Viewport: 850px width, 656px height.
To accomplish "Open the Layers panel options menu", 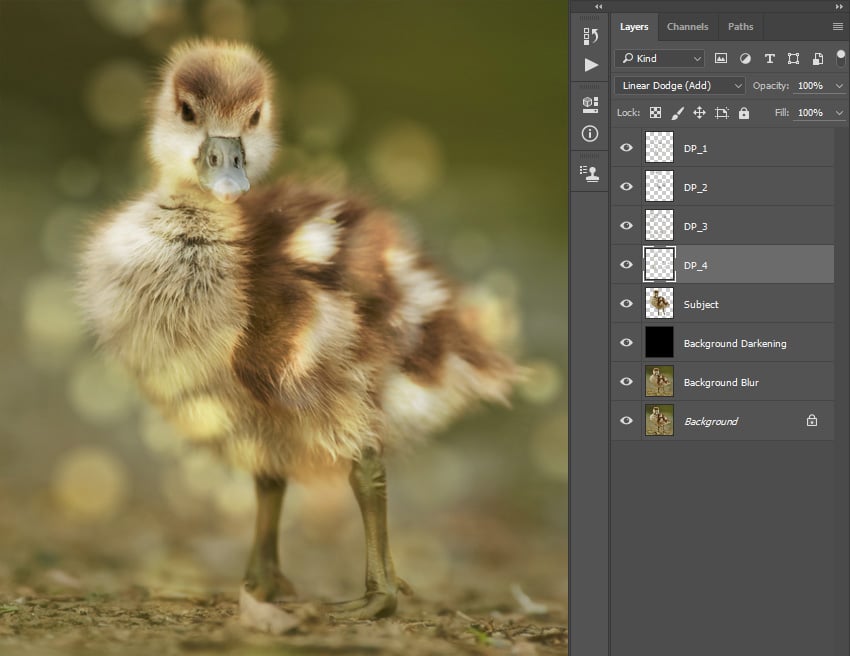I will 837,27.
